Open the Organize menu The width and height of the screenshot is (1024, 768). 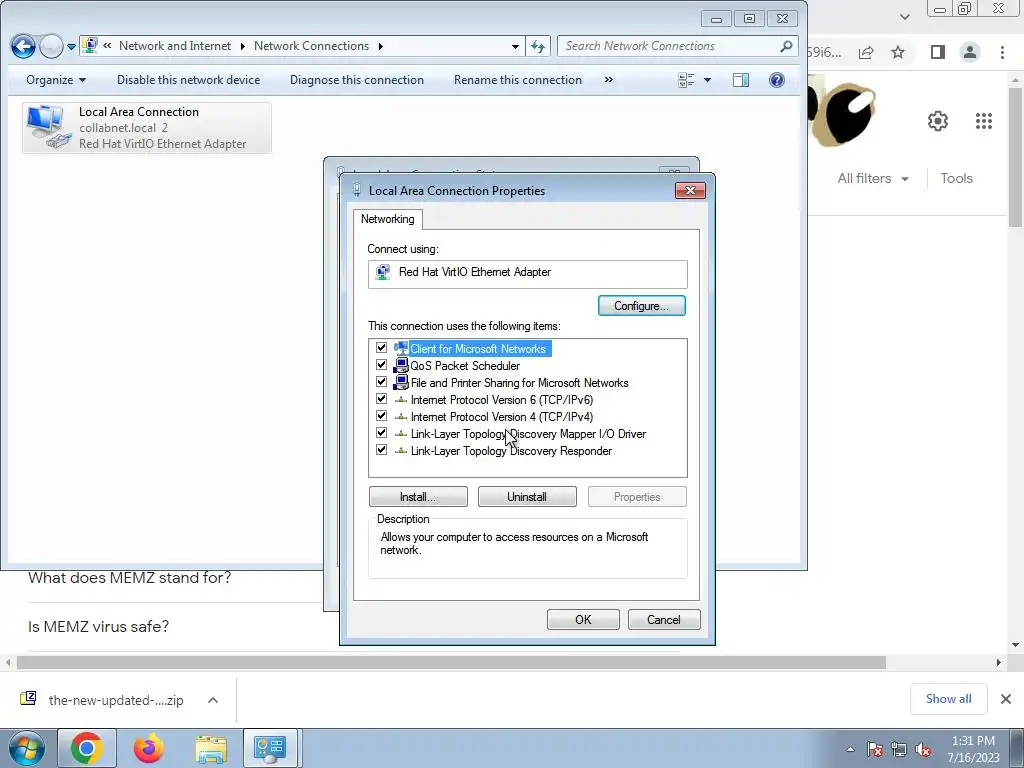pos(56,80)
